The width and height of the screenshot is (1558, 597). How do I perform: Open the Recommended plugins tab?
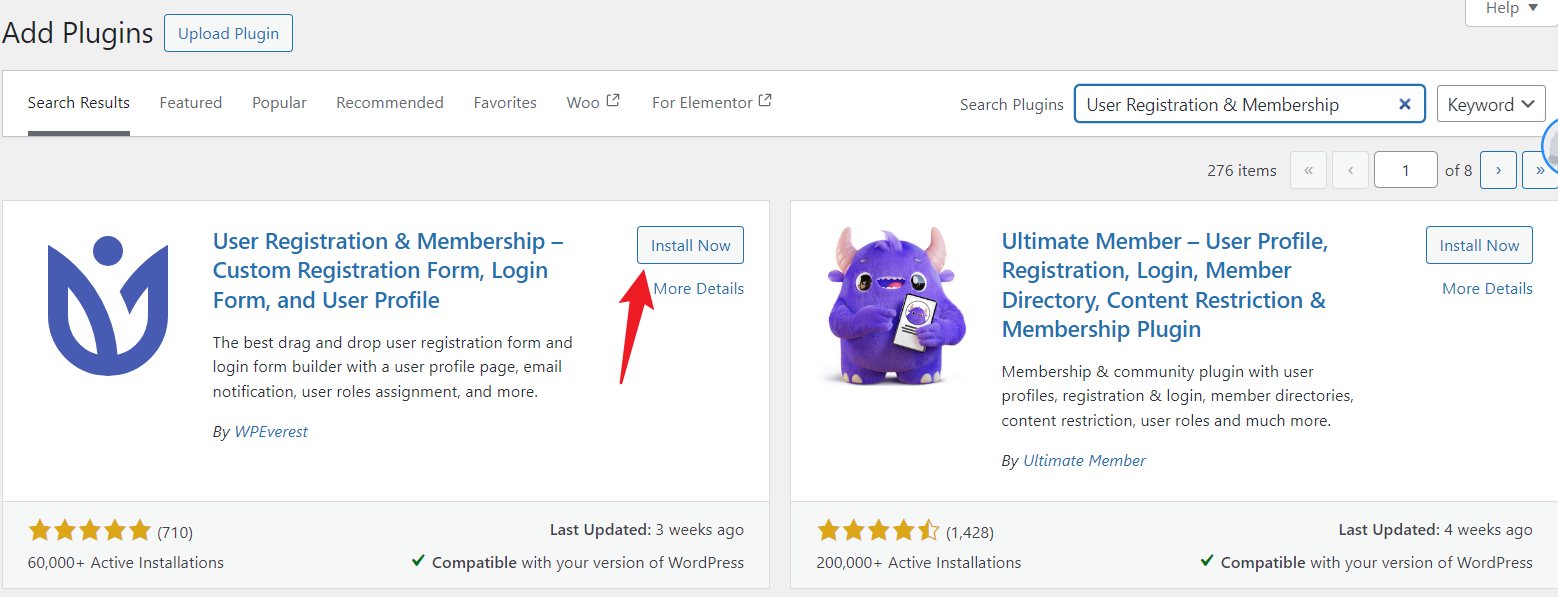click(390, 102)
